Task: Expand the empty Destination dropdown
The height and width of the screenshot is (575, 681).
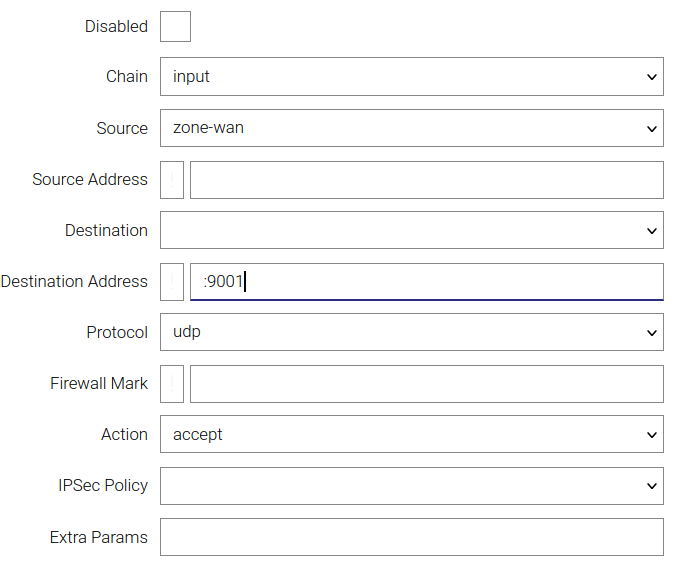Action: tap(411, 230)
